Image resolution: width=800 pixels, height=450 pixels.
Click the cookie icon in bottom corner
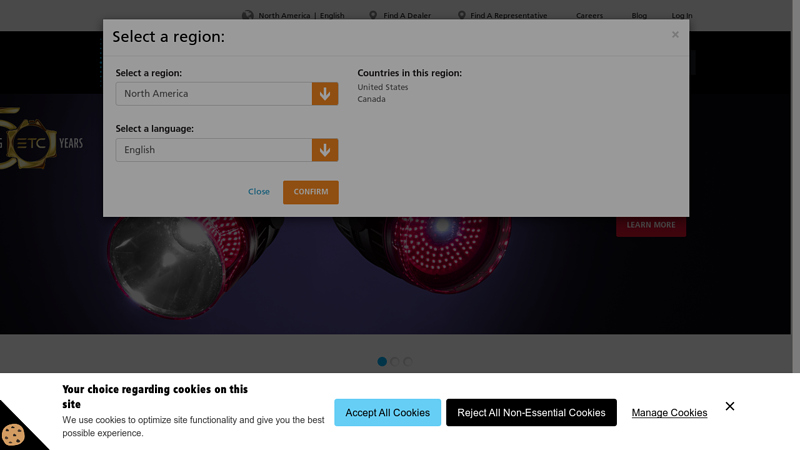coord(13,434)
